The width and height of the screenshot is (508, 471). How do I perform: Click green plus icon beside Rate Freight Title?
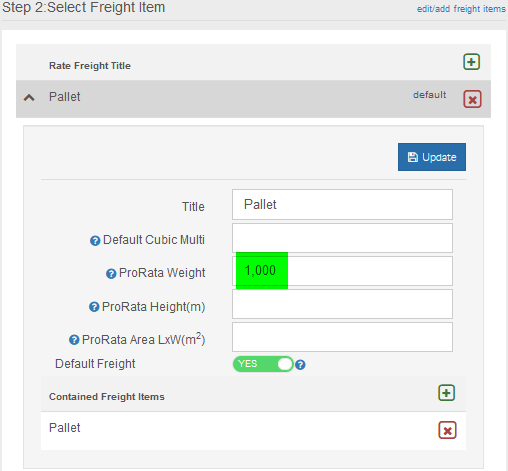click(x=471, y=62)
